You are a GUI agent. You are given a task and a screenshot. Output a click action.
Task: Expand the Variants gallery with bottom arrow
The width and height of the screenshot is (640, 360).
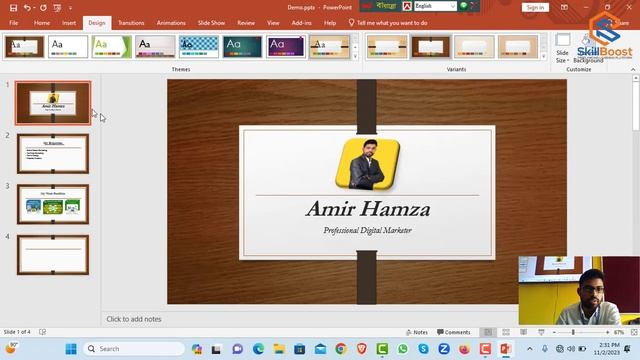(x=544, y=57)
